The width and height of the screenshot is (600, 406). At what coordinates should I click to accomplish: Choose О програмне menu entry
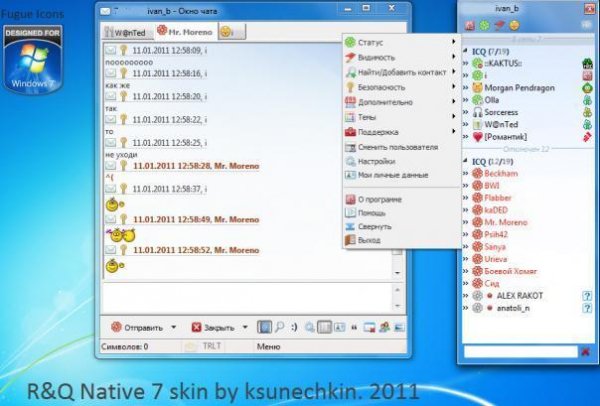point(401,199)
